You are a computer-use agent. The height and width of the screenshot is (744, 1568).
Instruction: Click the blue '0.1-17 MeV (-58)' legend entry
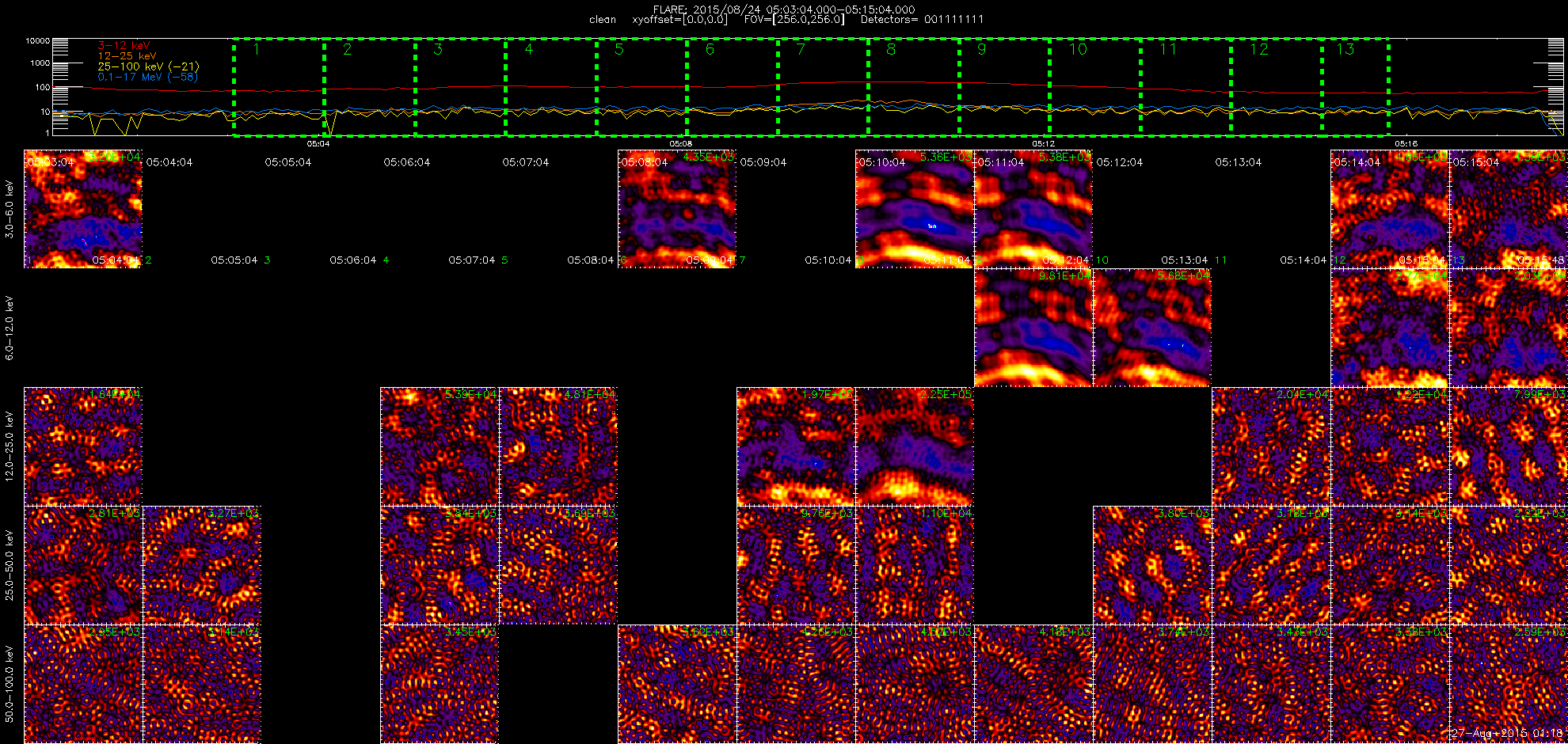click(148, 77)
